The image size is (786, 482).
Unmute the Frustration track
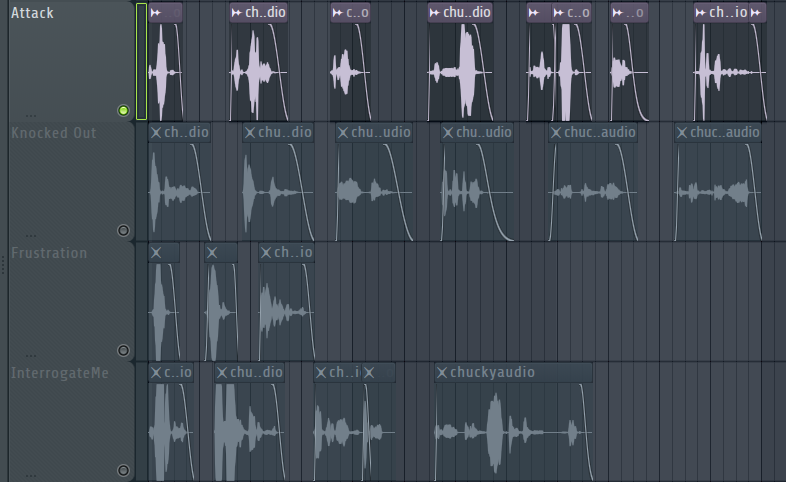[123, 350]
